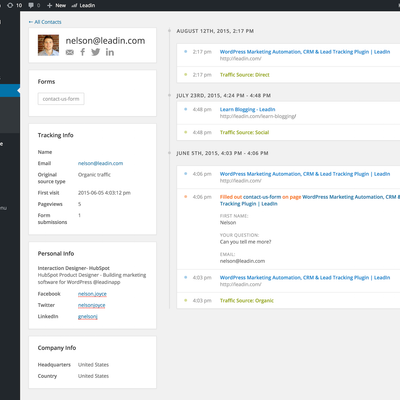Click the contact-us-form link in Filled out entry

tap(262, 197)
